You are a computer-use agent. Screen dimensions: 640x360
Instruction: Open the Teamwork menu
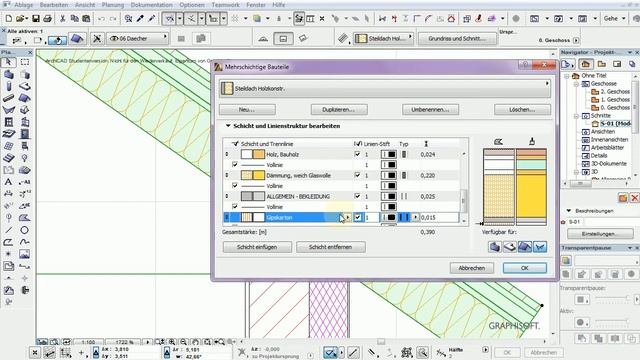[225, 5]
